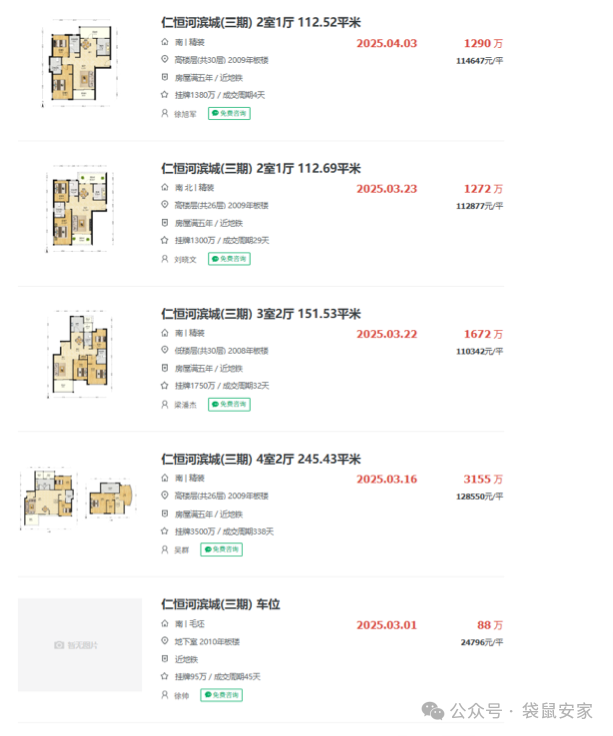Click the house icon next to 南北 | 精装
The height and width of the screenshot is (736, 613).
pyautogui.click(x=165, y=188)
